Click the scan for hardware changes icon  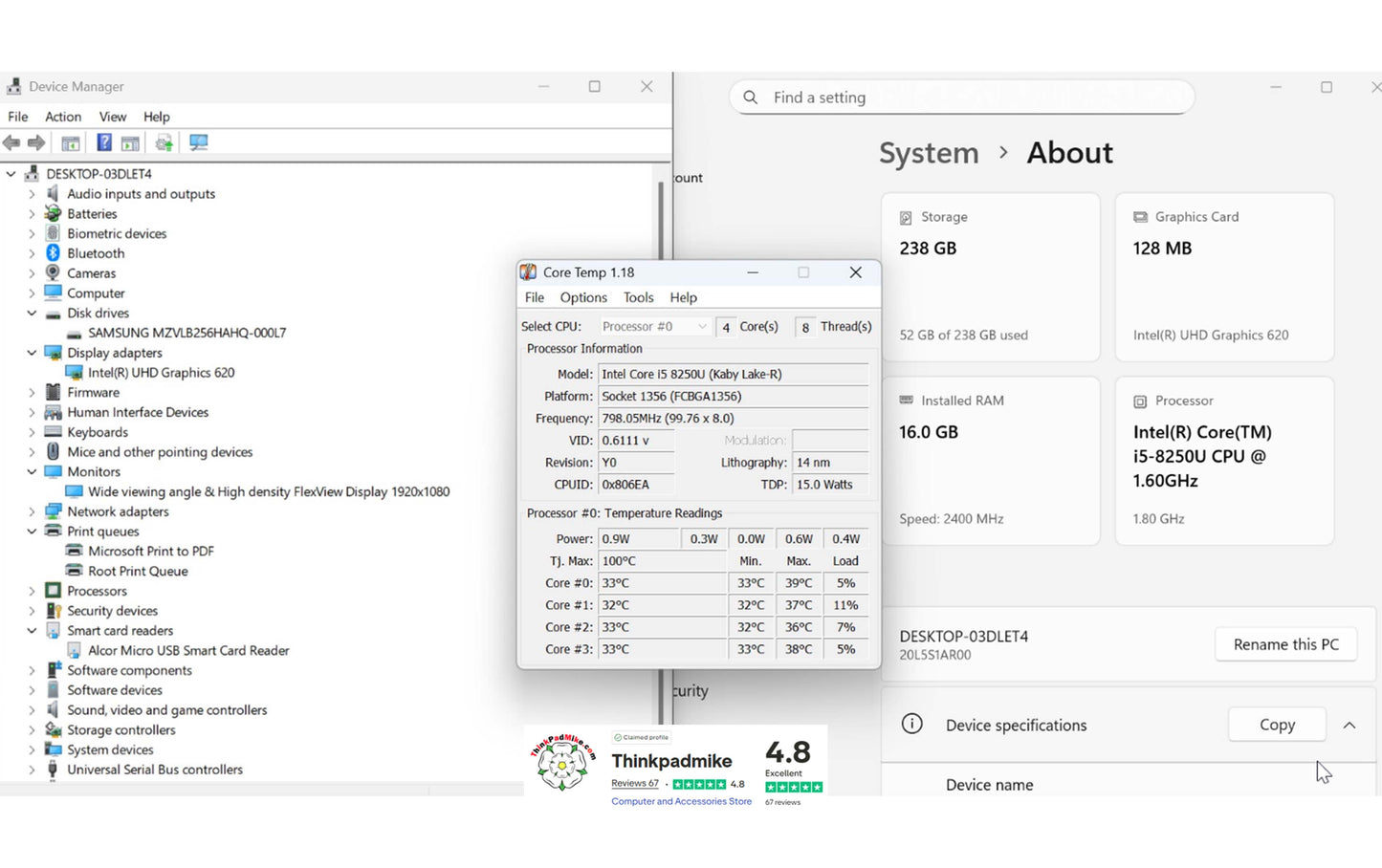[199, 142]
